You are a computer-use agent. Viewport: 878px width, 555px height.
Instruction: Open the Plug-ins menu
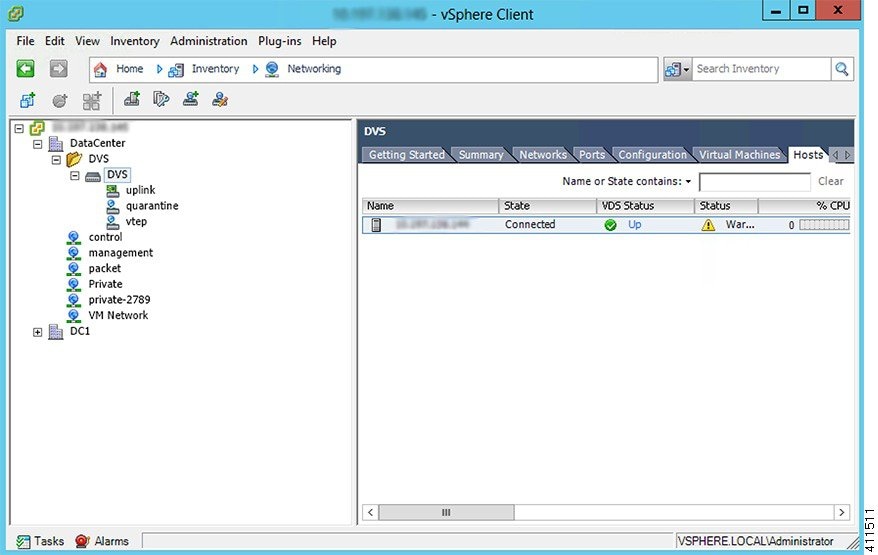tap(279, 41)
